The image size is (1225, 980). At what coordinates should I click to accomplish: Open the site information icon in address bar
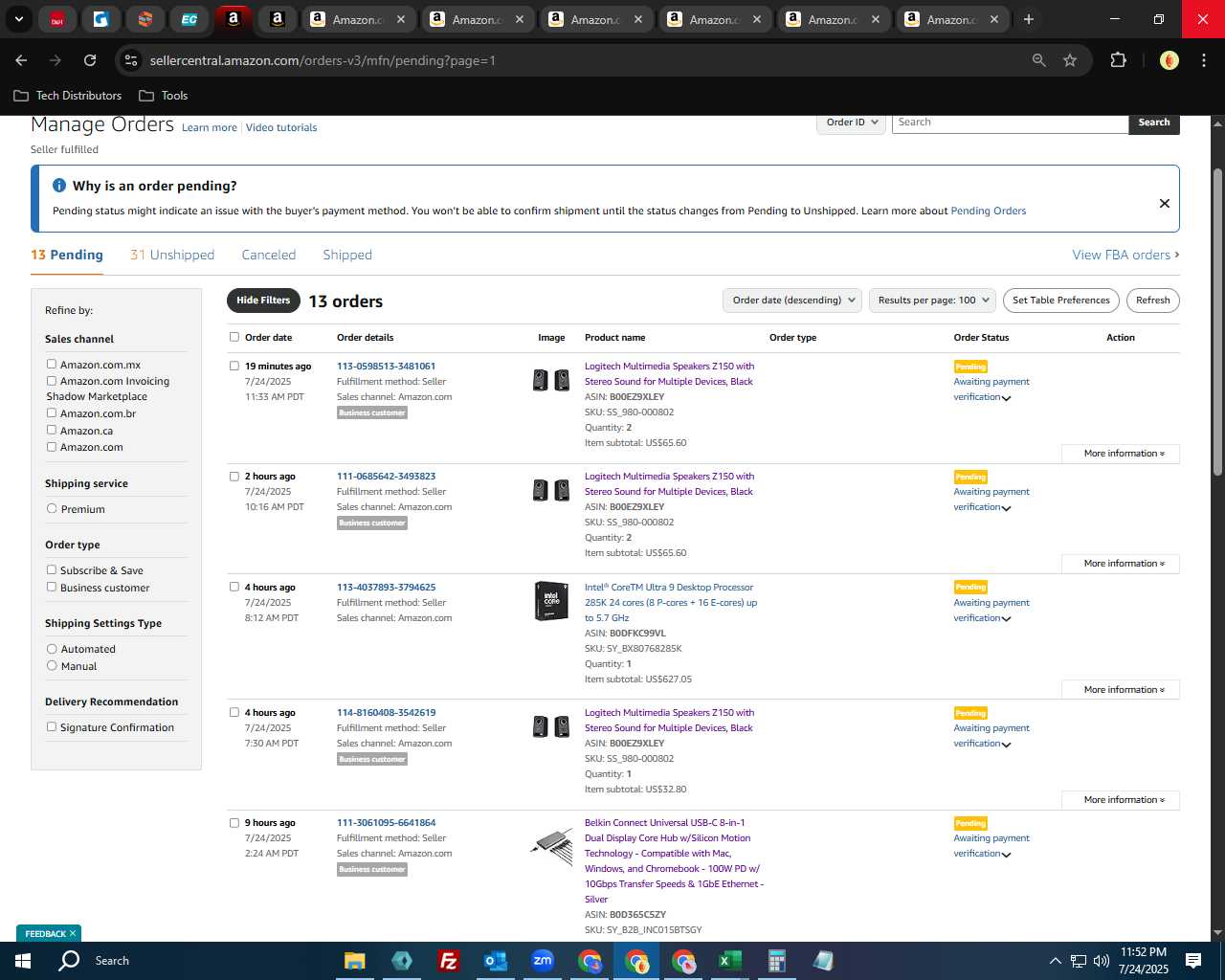click(x=131, y=60)
